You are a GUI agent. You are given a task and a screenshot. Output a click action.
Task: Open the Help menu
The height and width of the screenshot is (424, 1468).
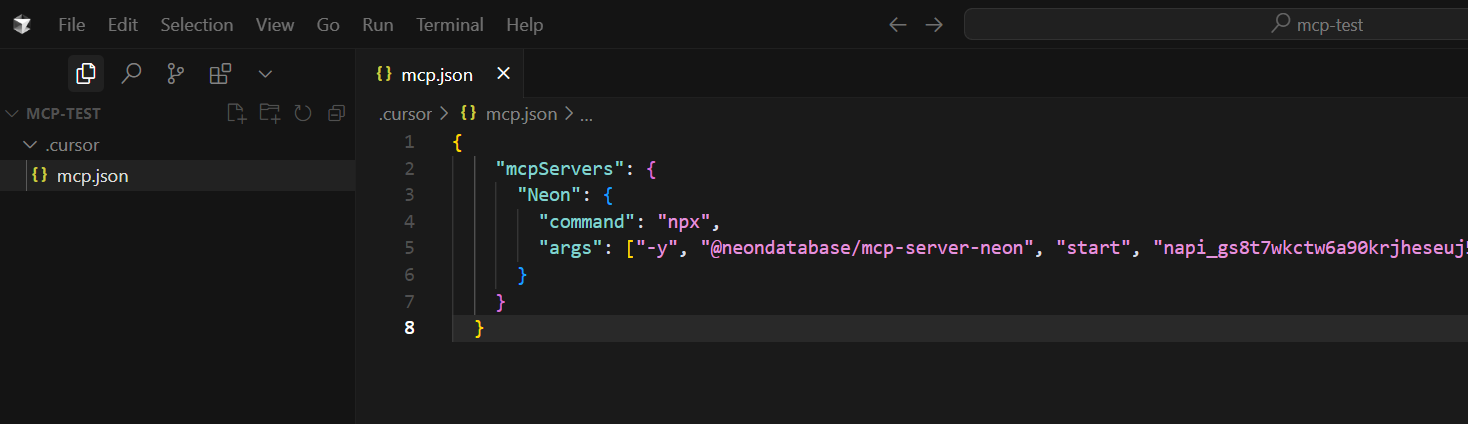click(x=525, y=25)
